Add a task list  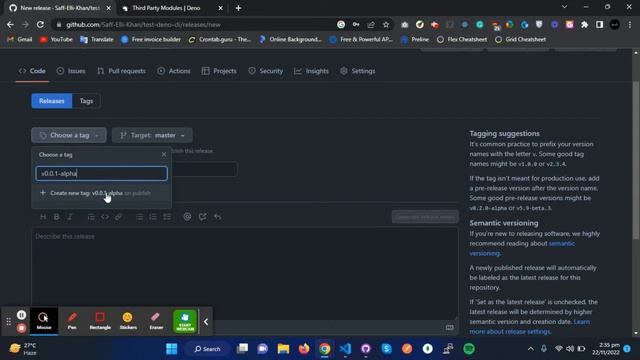167,217
